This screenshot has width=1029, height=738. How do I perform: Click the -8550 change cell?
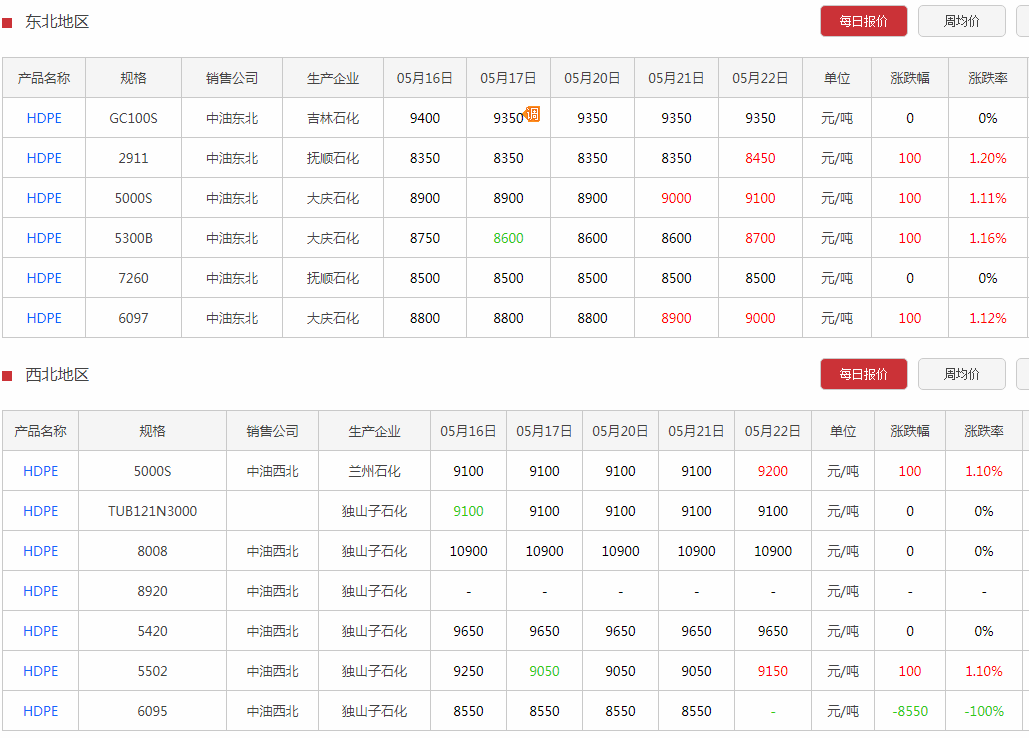click(x=910, y=711)
